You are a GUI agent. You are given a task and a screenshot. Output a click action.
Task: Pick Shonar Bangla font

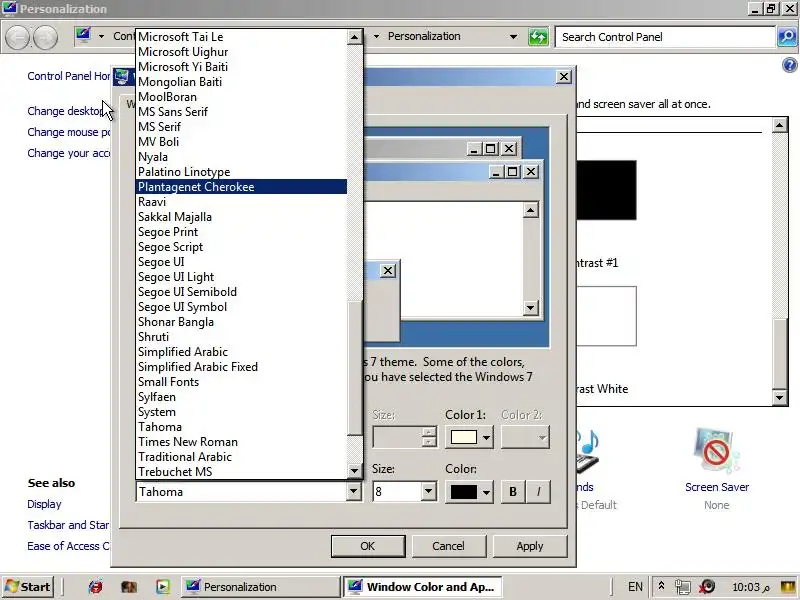(x=242, y=322)
